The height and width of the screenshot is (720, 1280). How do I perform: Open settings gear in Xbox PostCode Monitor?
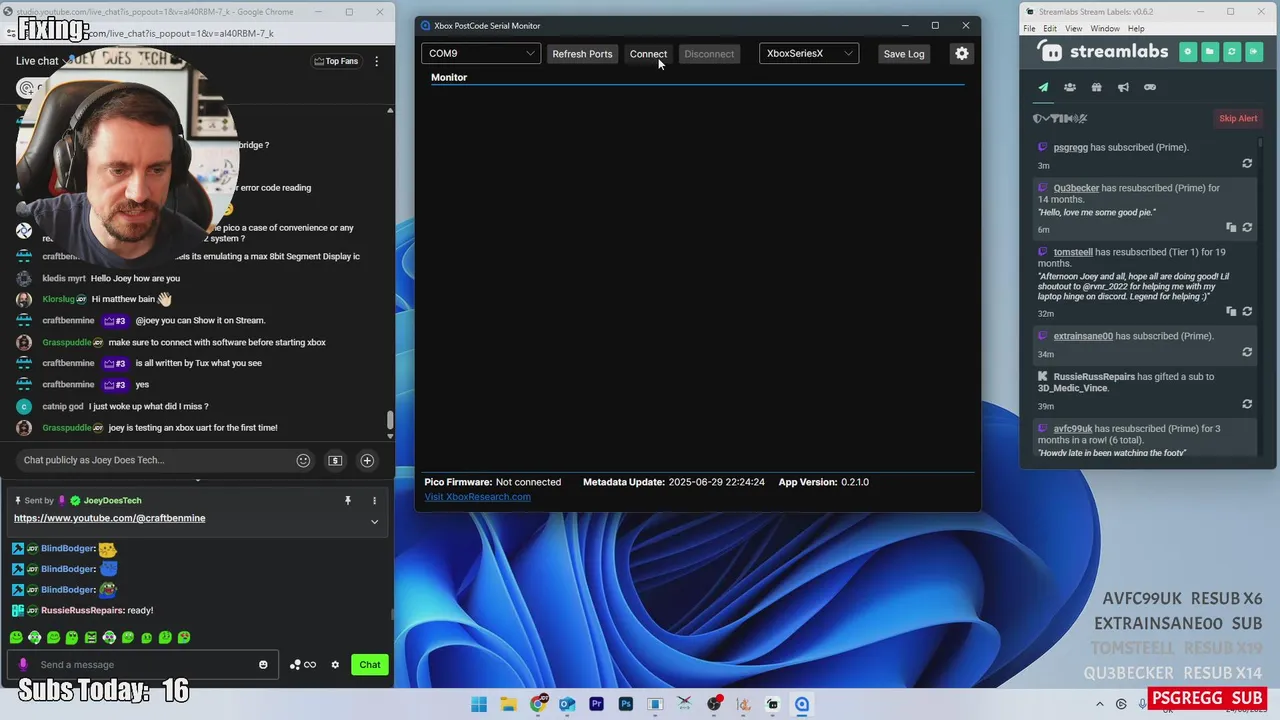click(962, 53)
